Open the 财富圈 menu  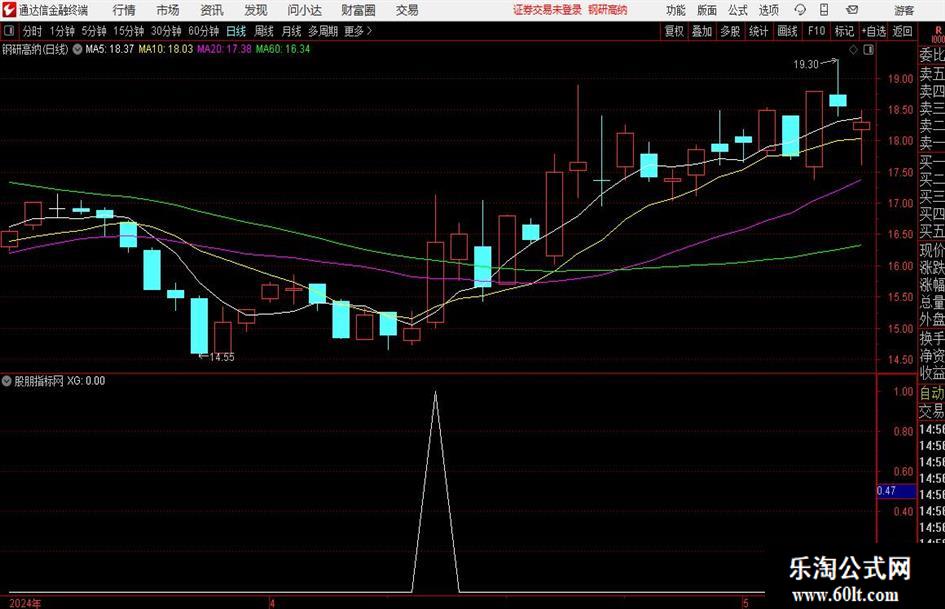pyautogui.click(x=358, y=10)
